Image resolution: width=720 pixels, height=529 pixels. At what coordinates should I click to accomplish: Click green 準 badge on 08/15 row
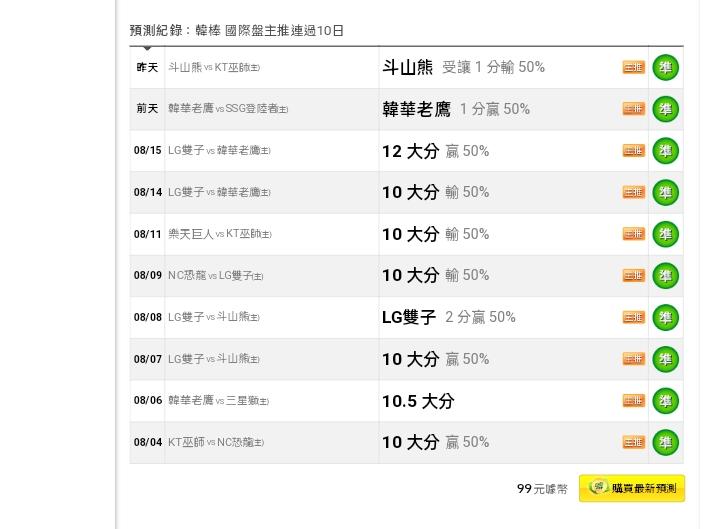pos(665,151)
